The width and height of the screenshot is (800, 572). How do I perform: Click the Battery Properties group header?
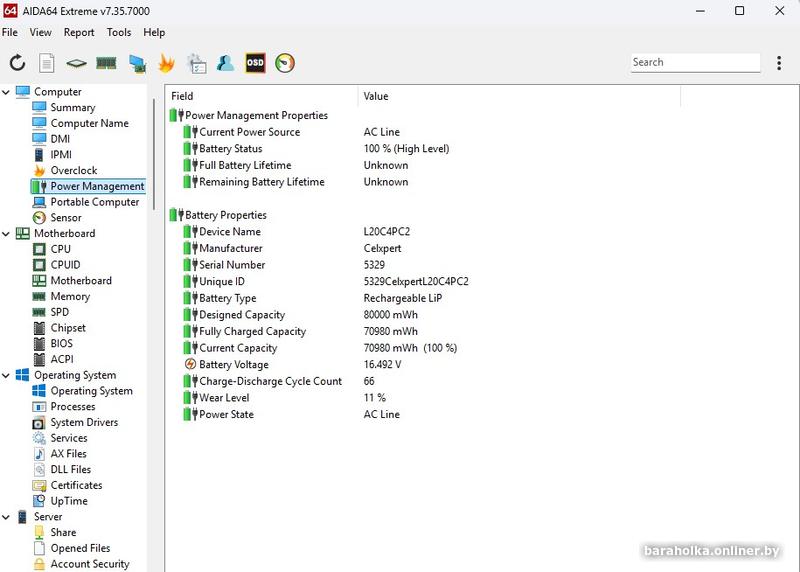pos(218,215)
